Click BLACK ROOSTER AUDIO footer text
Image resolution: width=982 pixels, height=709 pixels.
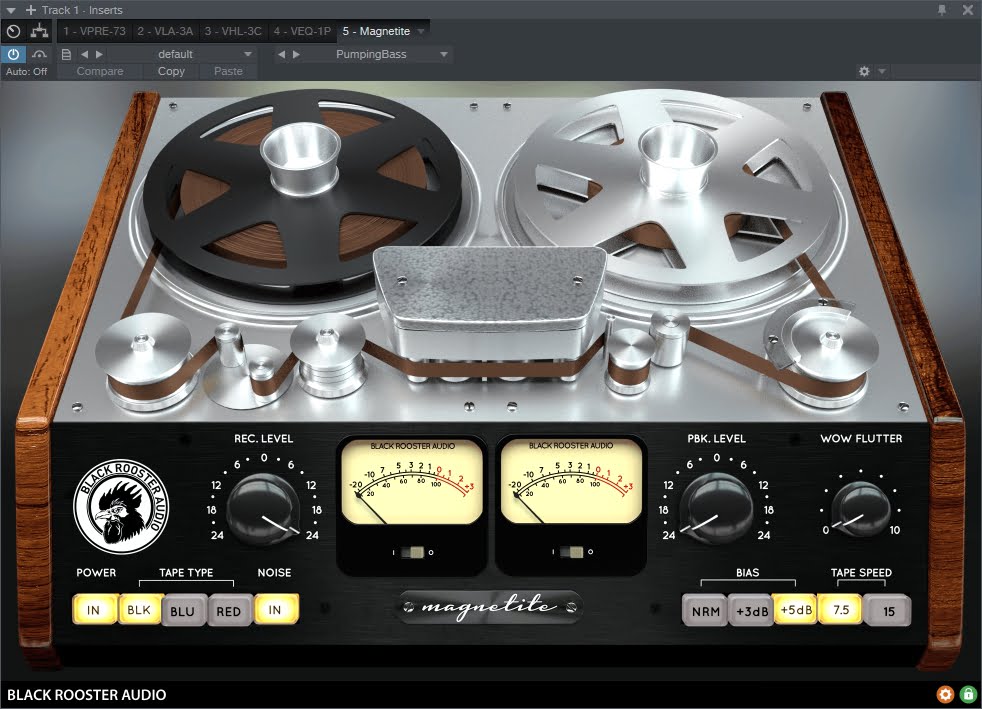[x=86, y=695]
